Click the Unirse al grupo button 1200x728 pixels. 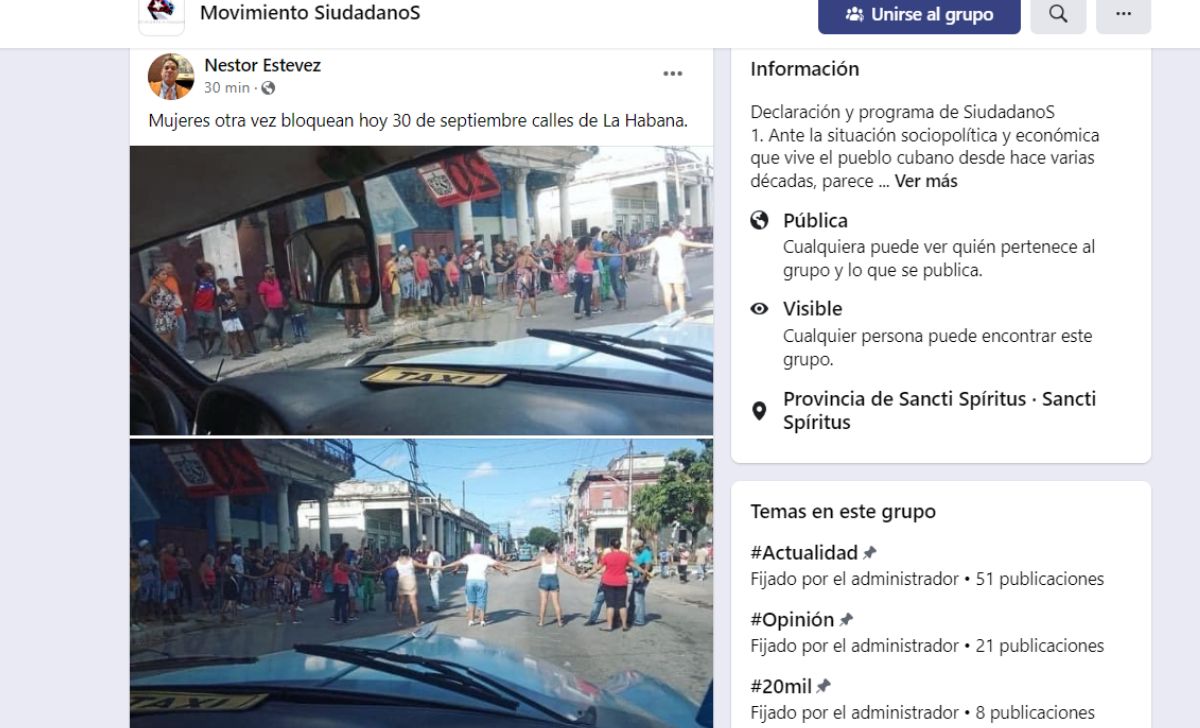click(919, 14)
